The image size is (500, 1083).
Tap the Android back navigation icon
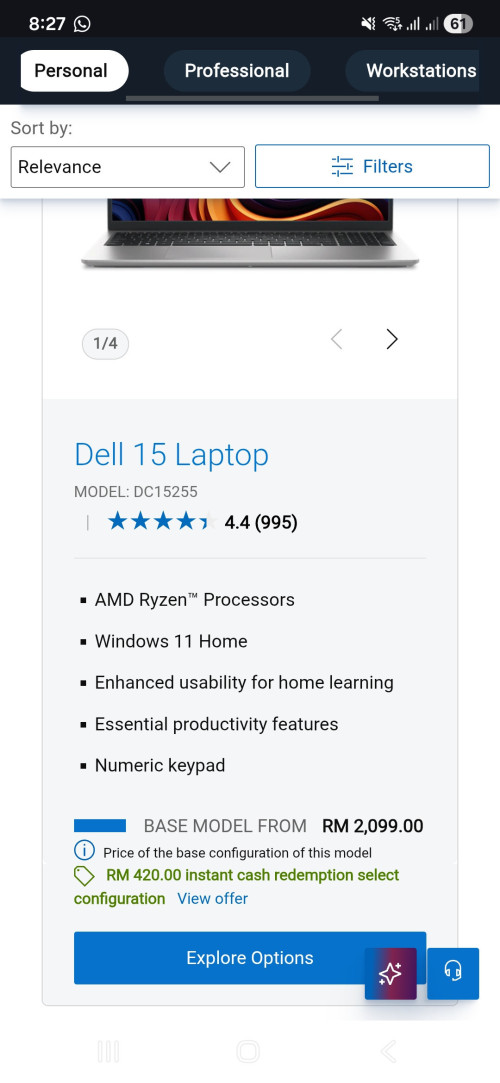click(389, 1051)
